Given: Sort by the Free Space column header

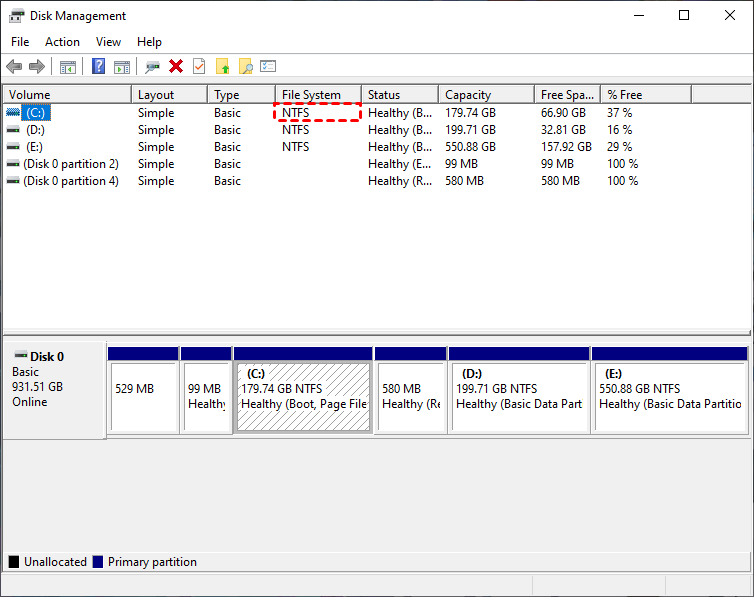Looking at the screenshot, I should [568, 95].
